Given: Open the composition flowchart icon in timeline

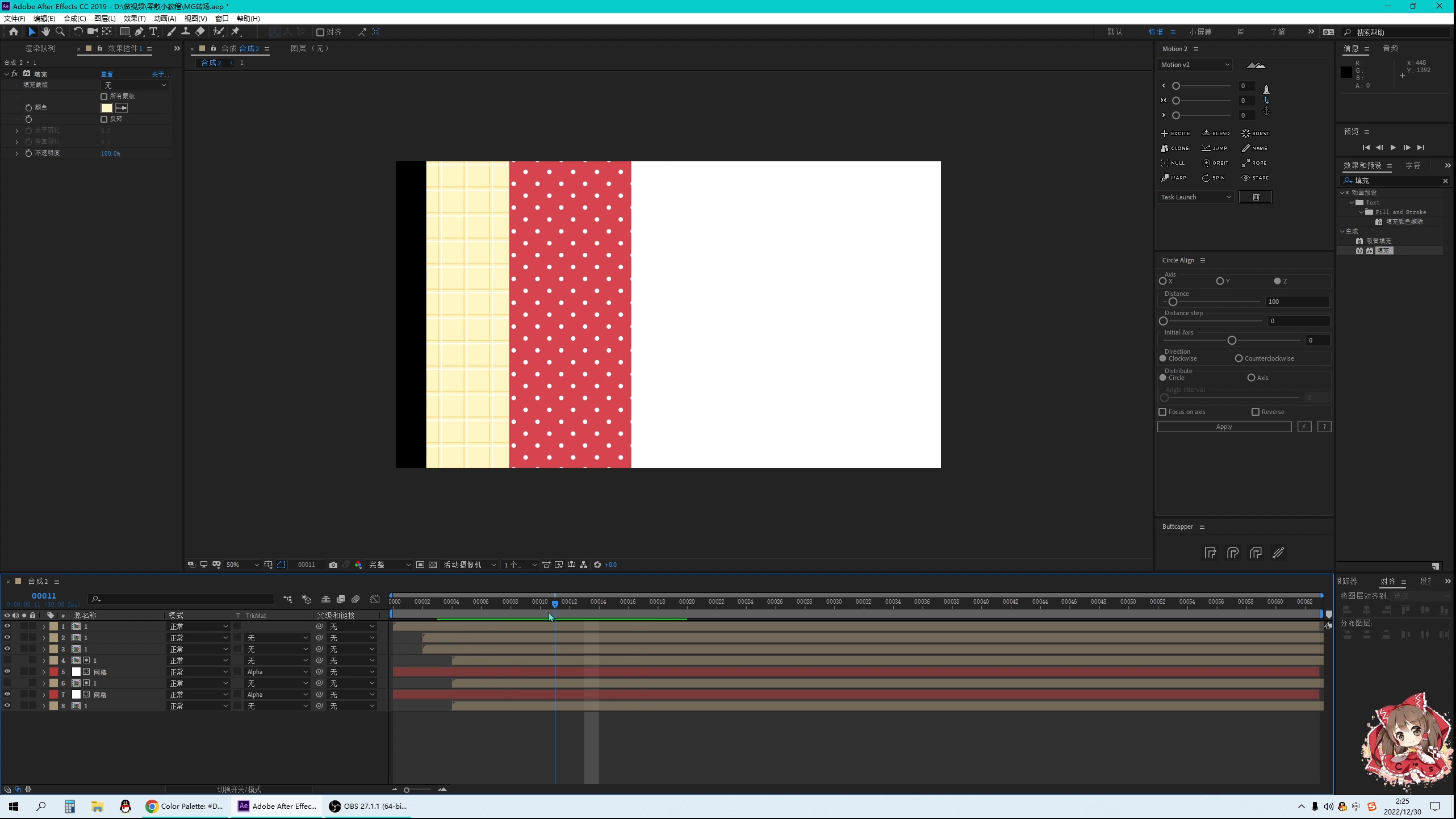Looking at the screenshot, I should [x=288, y=600].
